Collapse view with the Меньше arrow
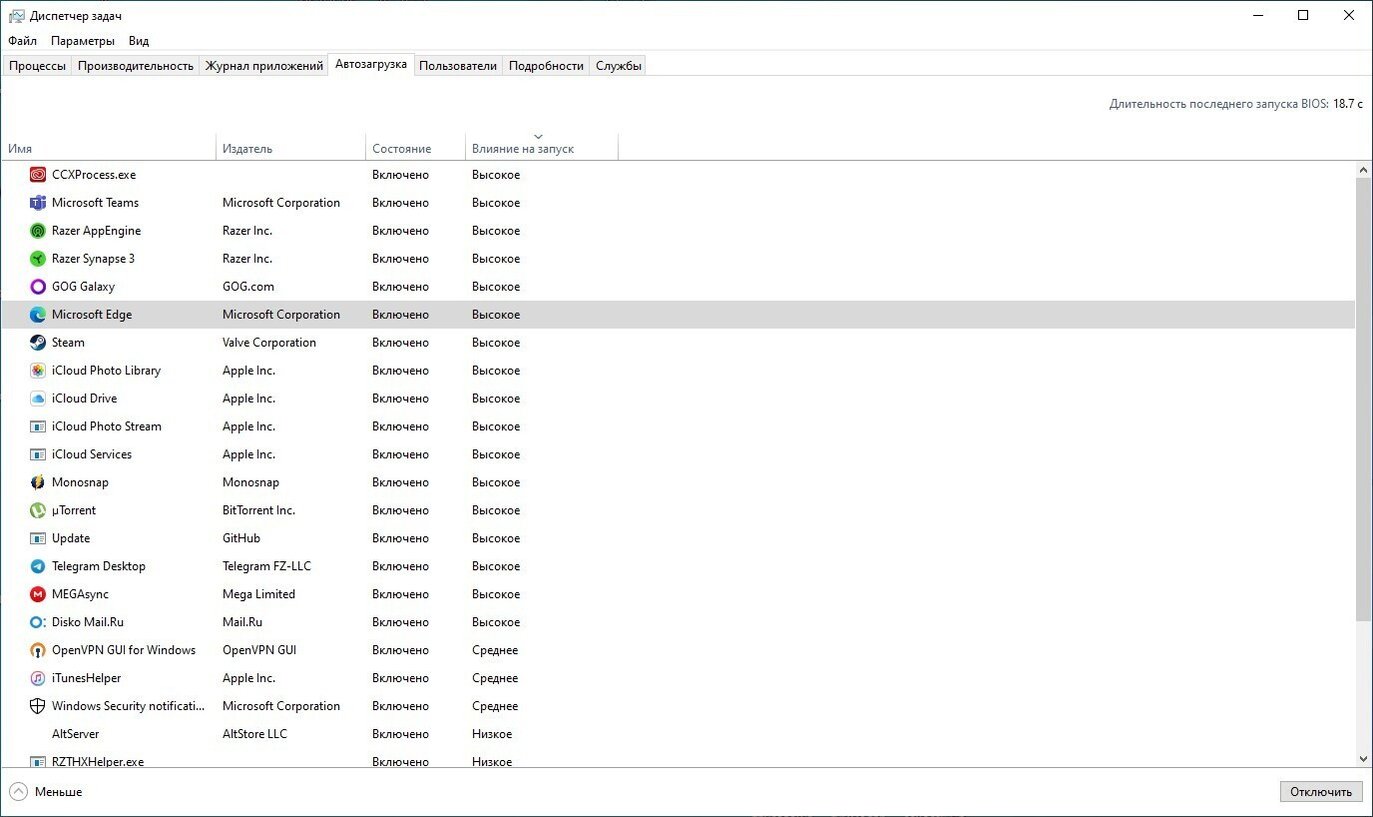Image resolution: width=1373 pixels, height=817 pixels. coord(18,791)
